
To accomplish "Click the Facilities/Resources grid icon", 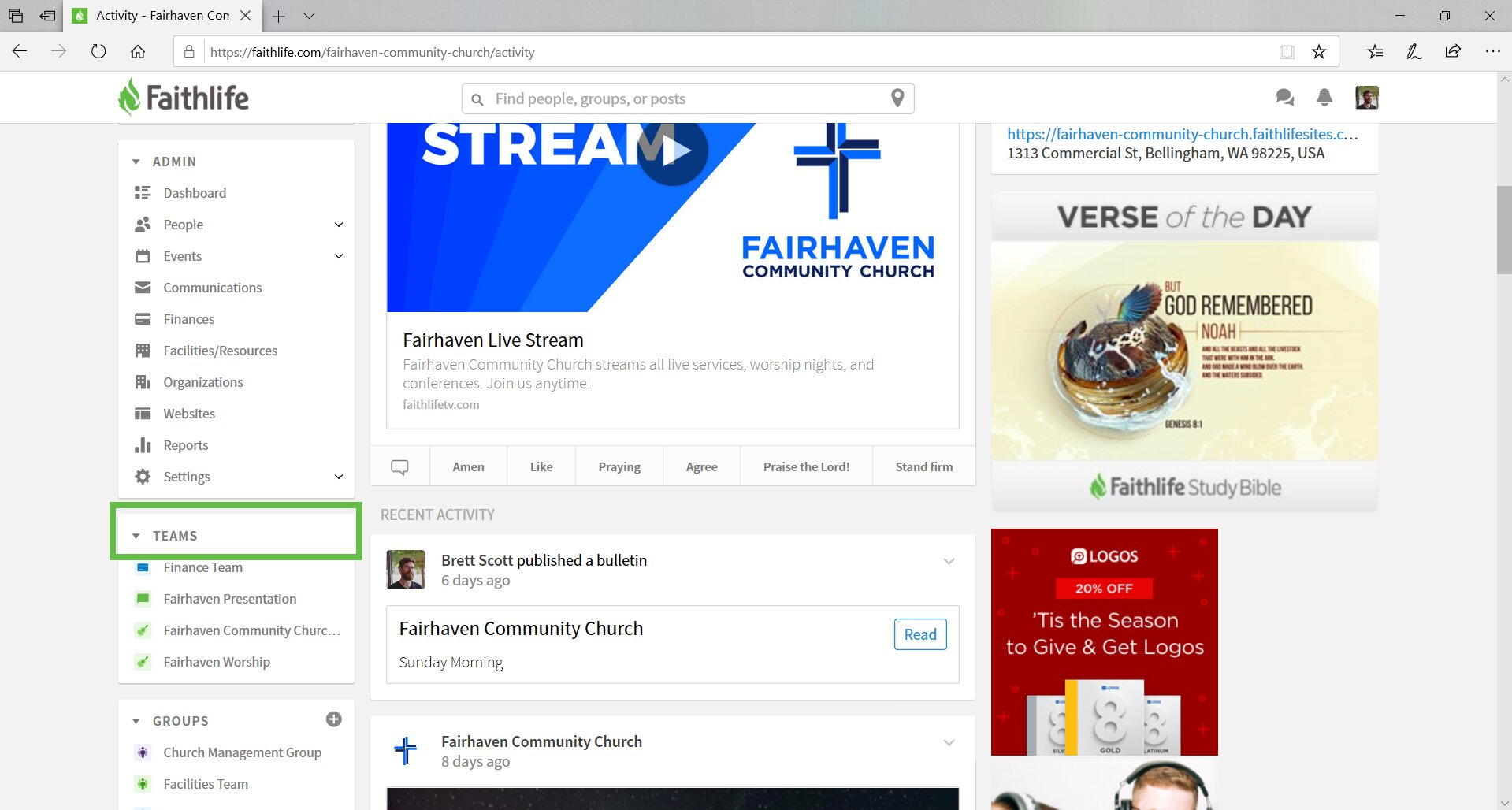I will [143, 351].
